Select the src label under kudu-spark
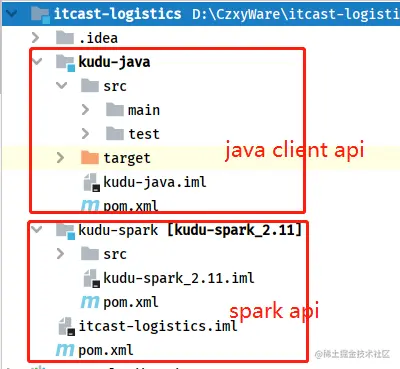 [115, 254]
